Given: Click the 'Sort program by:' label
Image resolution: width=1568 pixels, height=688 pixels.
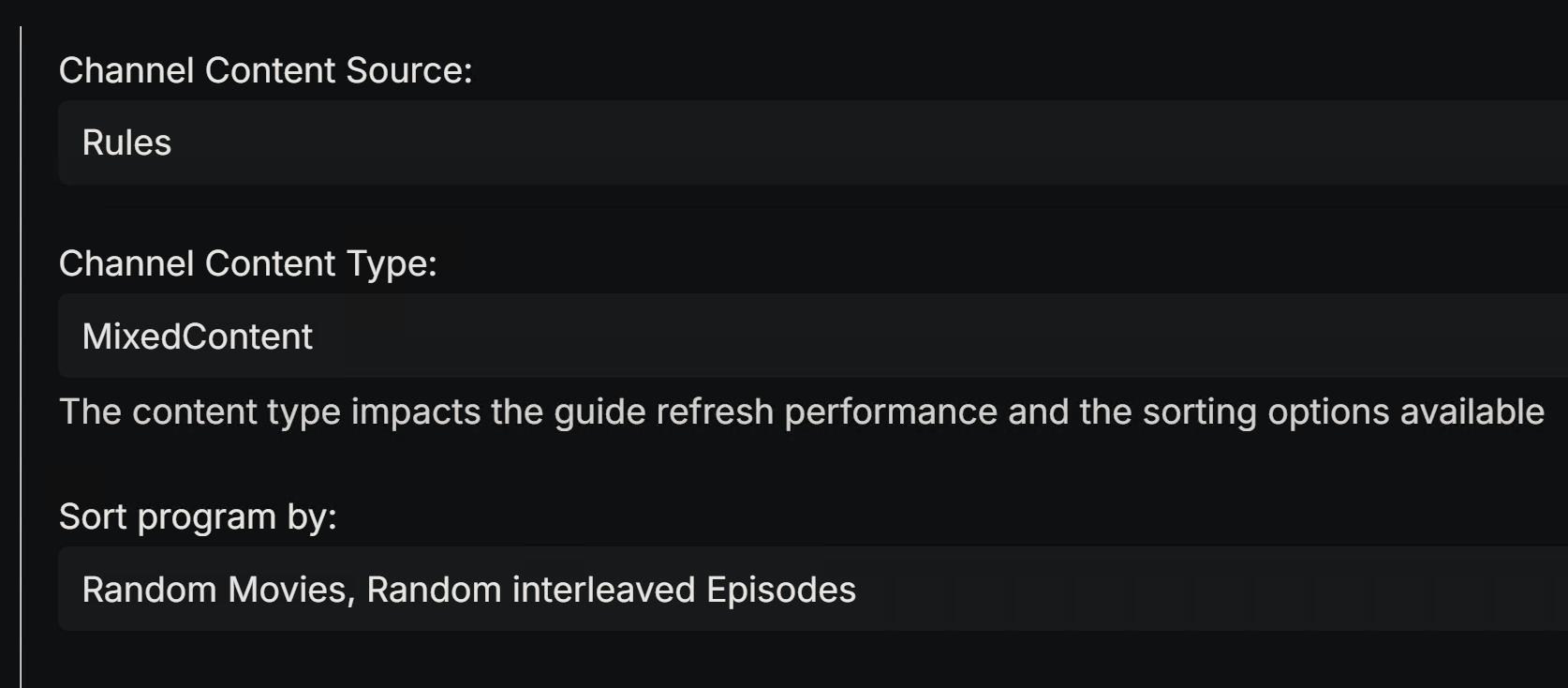Looking at the screenshot, I should point(197,517).
